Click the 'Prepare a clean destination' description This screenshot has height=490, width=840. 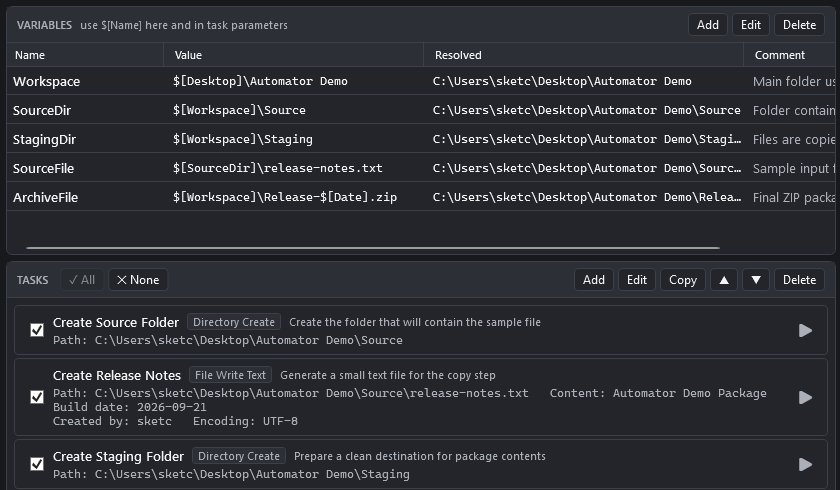420,456
